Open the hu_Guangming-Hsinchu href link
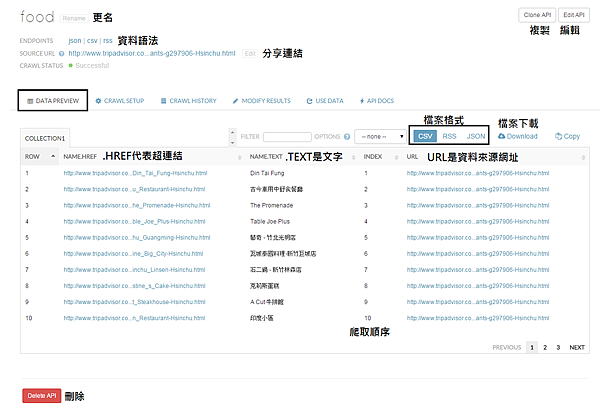This screenshot has height=409, width=600. [x=137, y=238]
